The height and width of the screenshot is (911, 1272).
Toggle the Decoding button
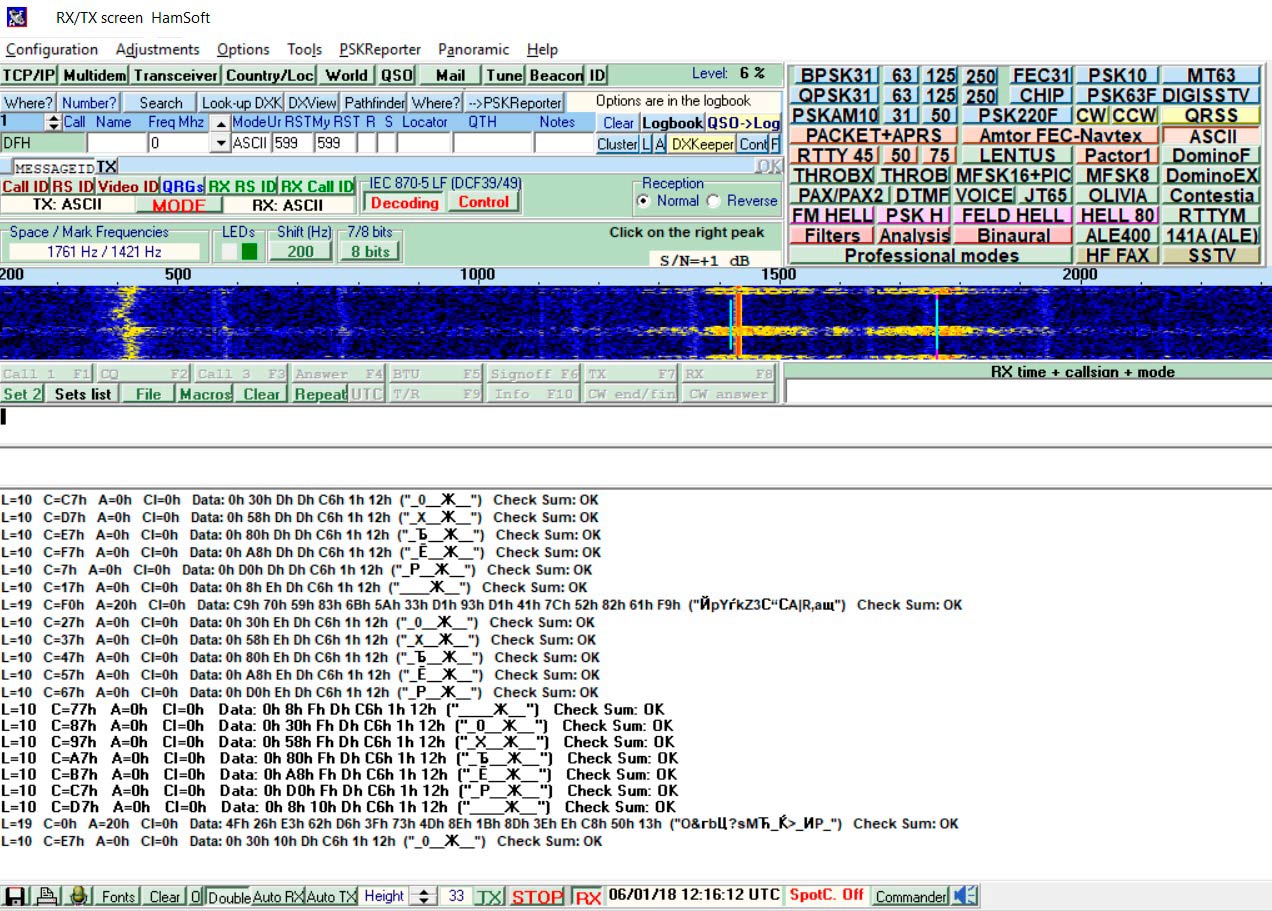[x=405, y=203]
